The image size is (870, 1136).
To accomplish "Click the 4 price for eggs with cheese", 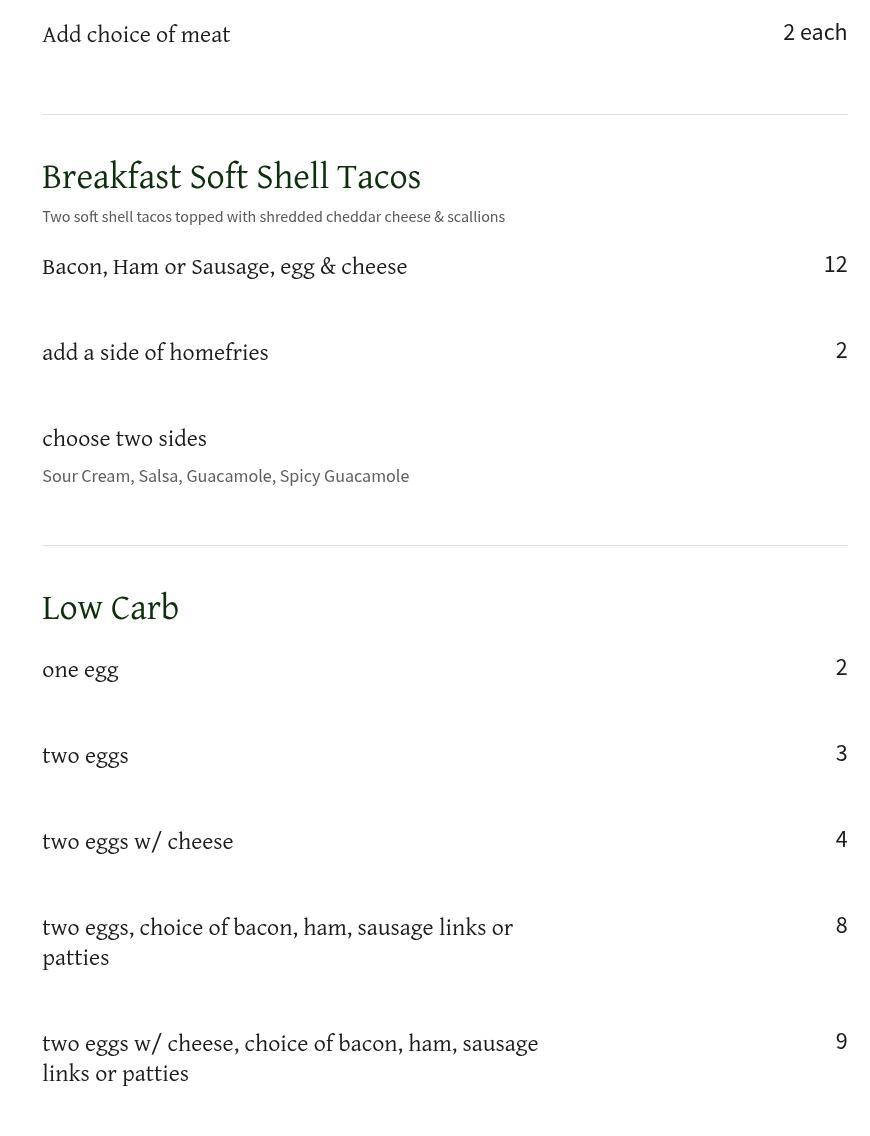I will pyautogui.click(x=841, y=839).
